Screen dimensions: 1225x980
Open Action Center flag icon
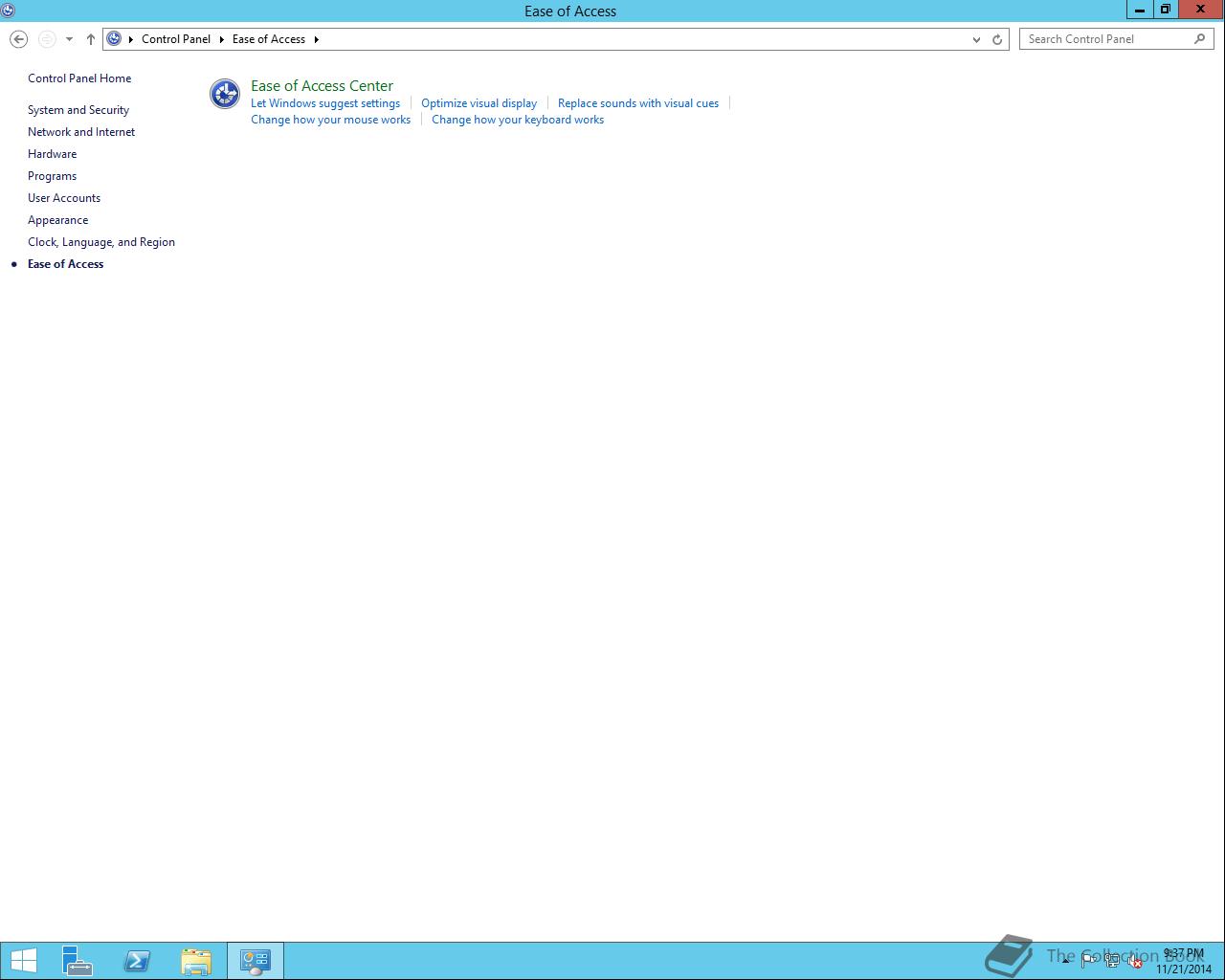tap(1089, 961)
